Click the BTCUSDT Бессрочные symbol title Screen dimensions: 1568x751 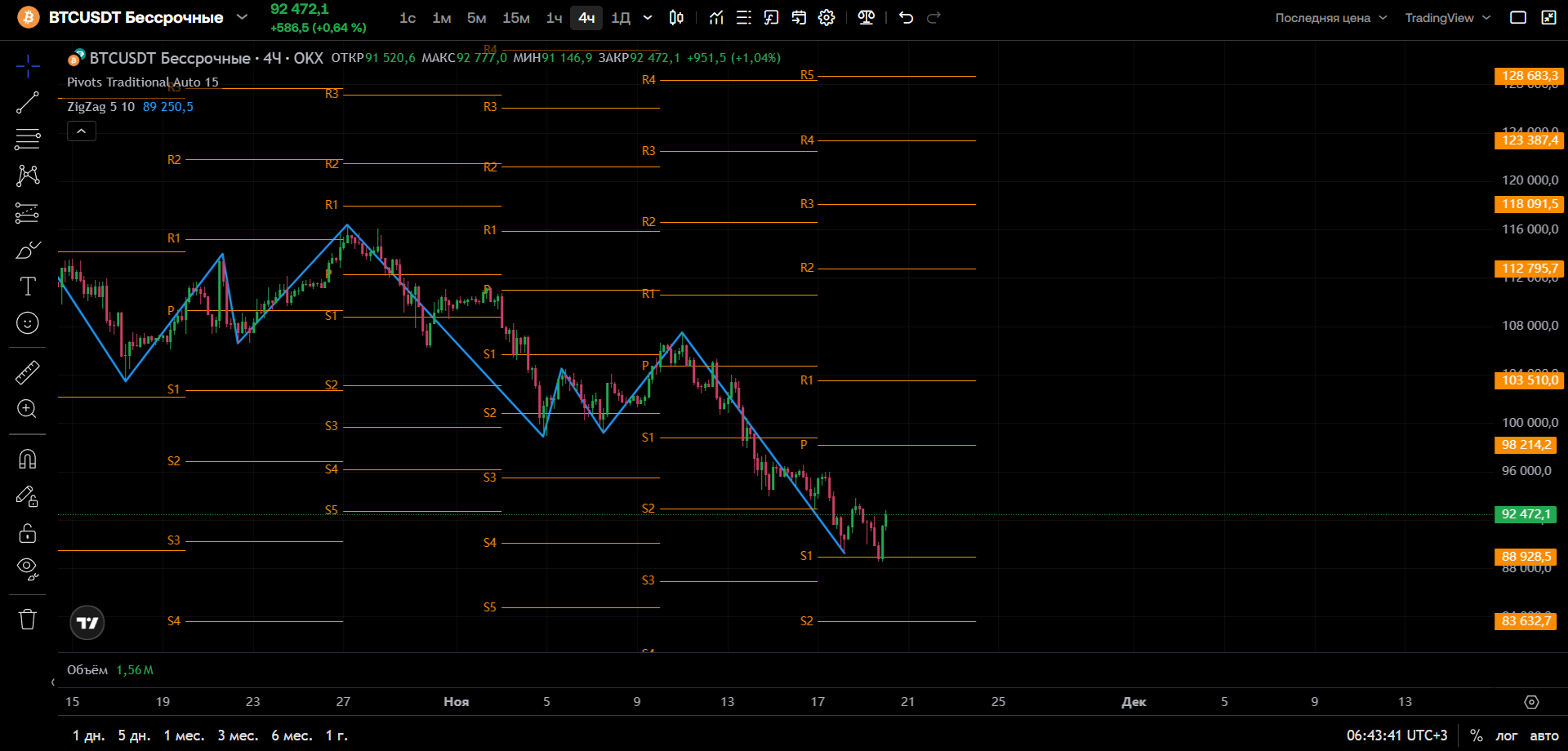pyautogui.click(x=136, y=18)
